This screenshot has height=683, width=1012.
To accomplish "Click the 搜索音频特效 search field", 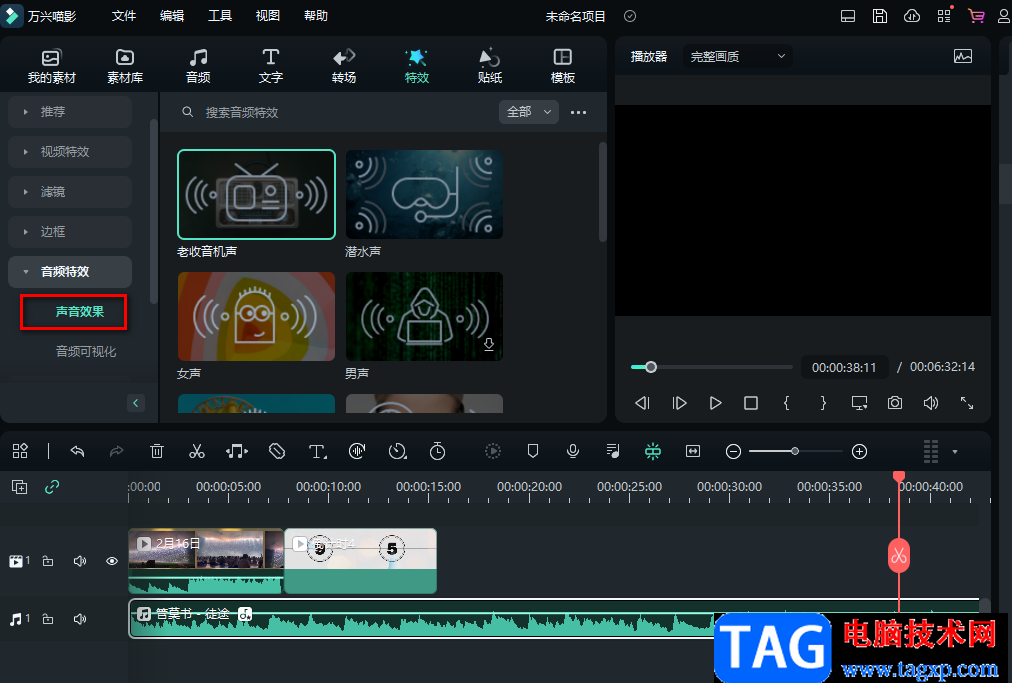I will (336, 112).
